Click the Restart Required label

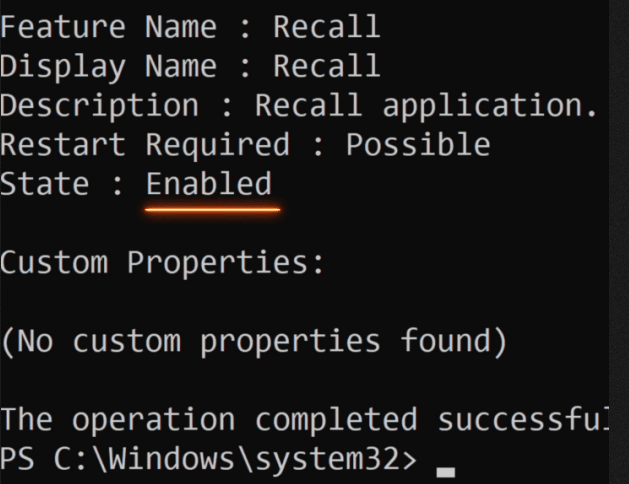(144, 144)
